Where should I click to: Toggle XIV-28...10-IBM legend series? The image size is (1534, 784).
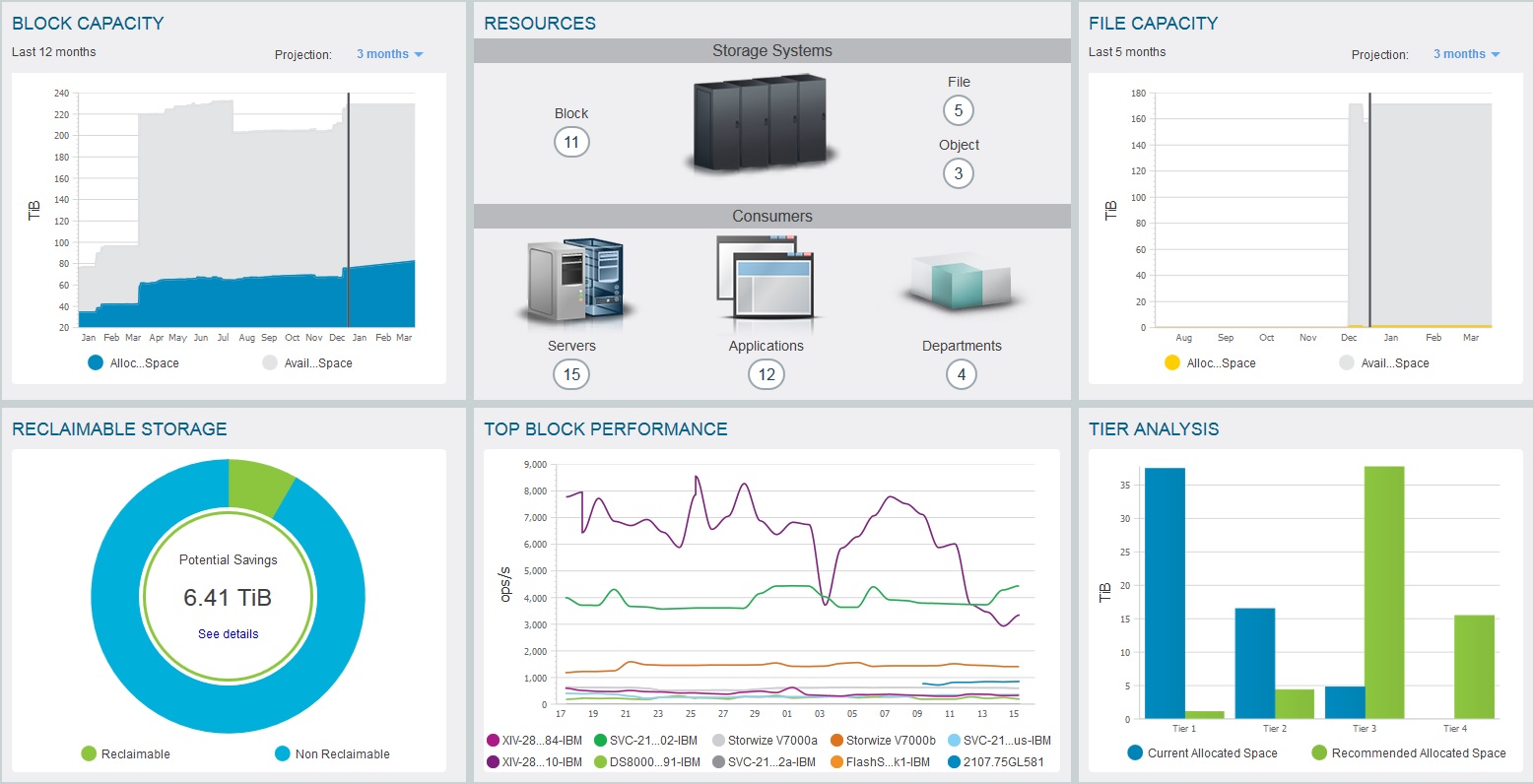534,761
